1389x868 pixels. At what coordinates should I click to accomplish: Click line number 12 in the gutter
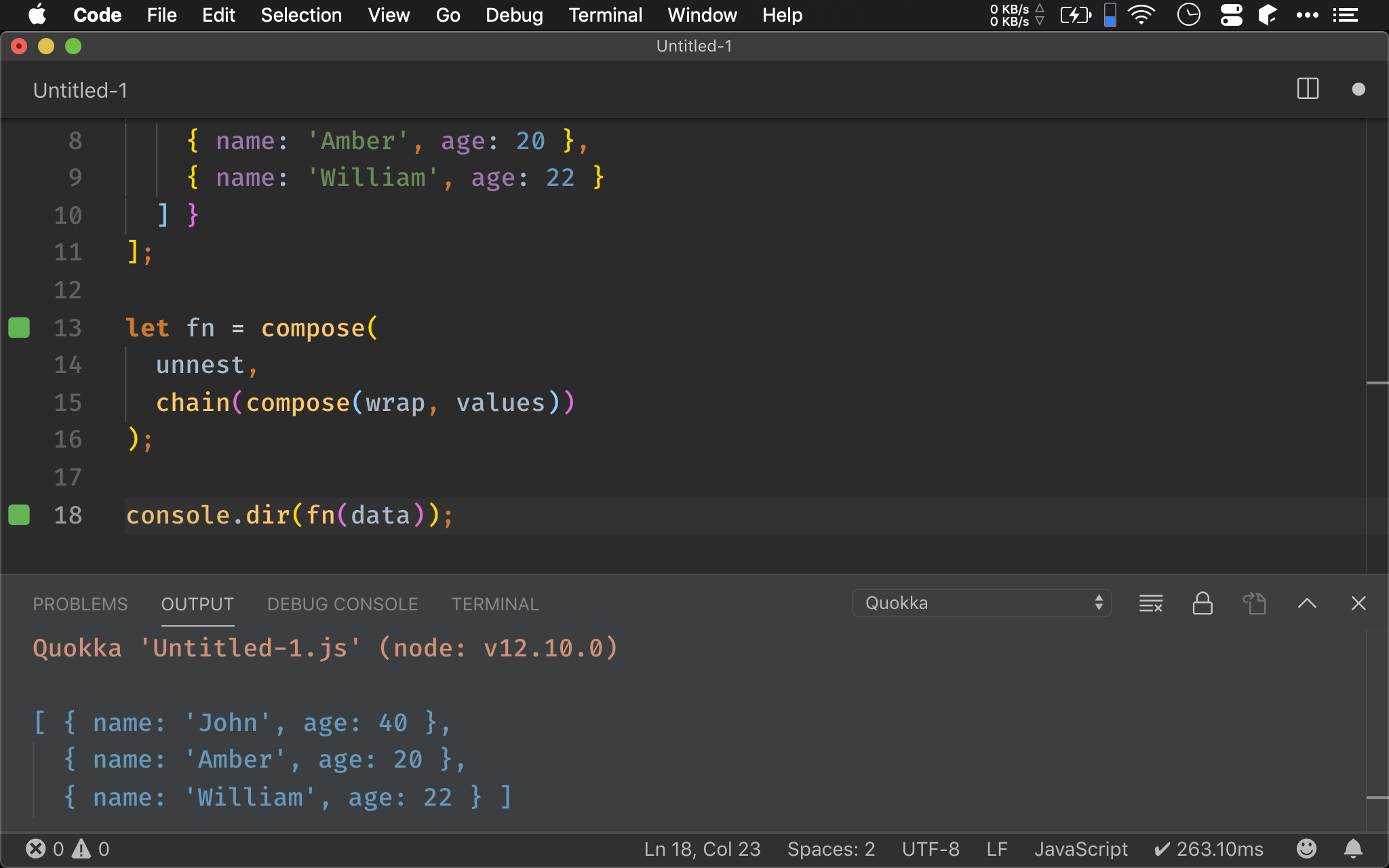point(68,290)
